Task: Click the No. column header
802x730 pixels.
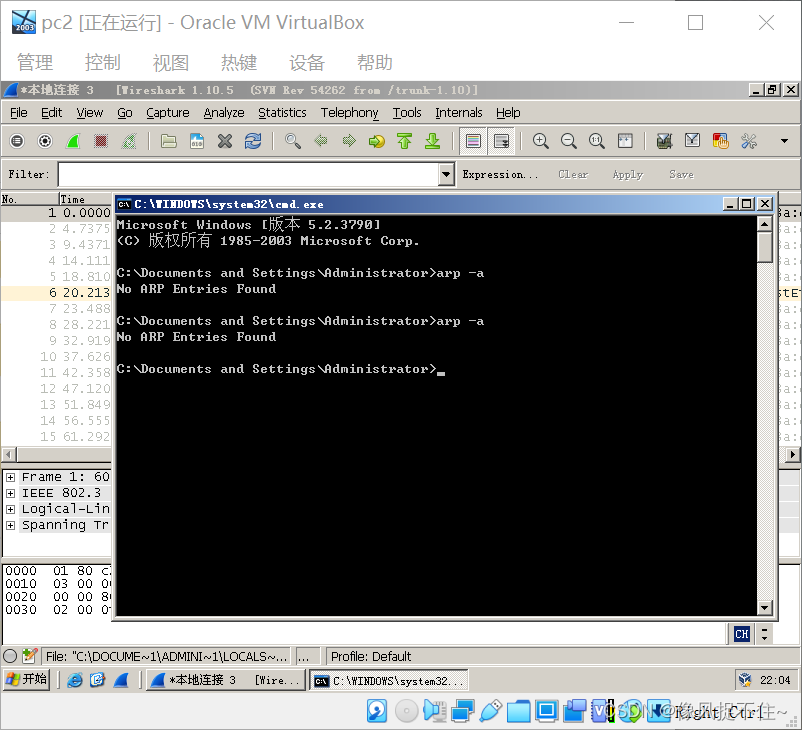Action: (30, 199)
